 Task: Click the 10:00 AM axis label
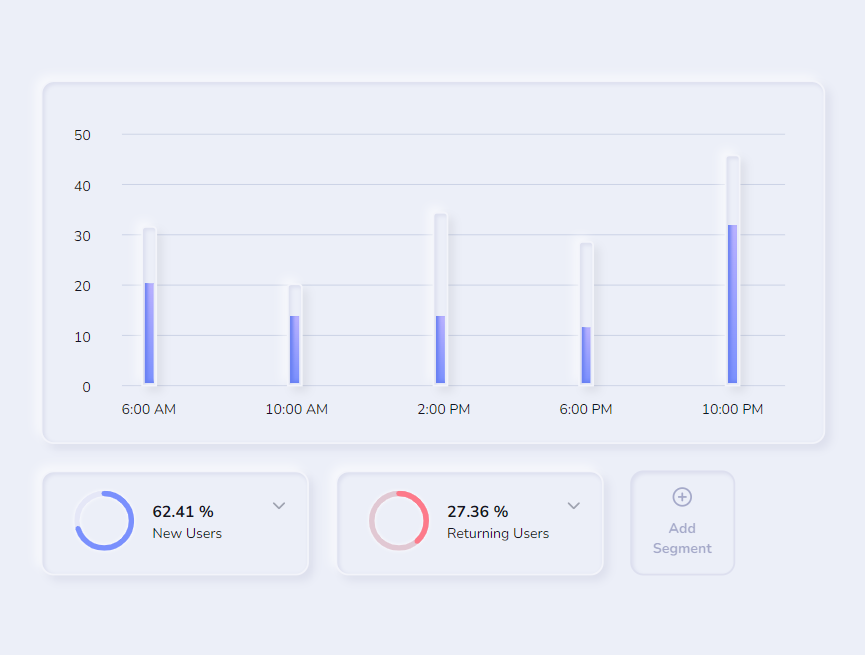tap(297, 409)
